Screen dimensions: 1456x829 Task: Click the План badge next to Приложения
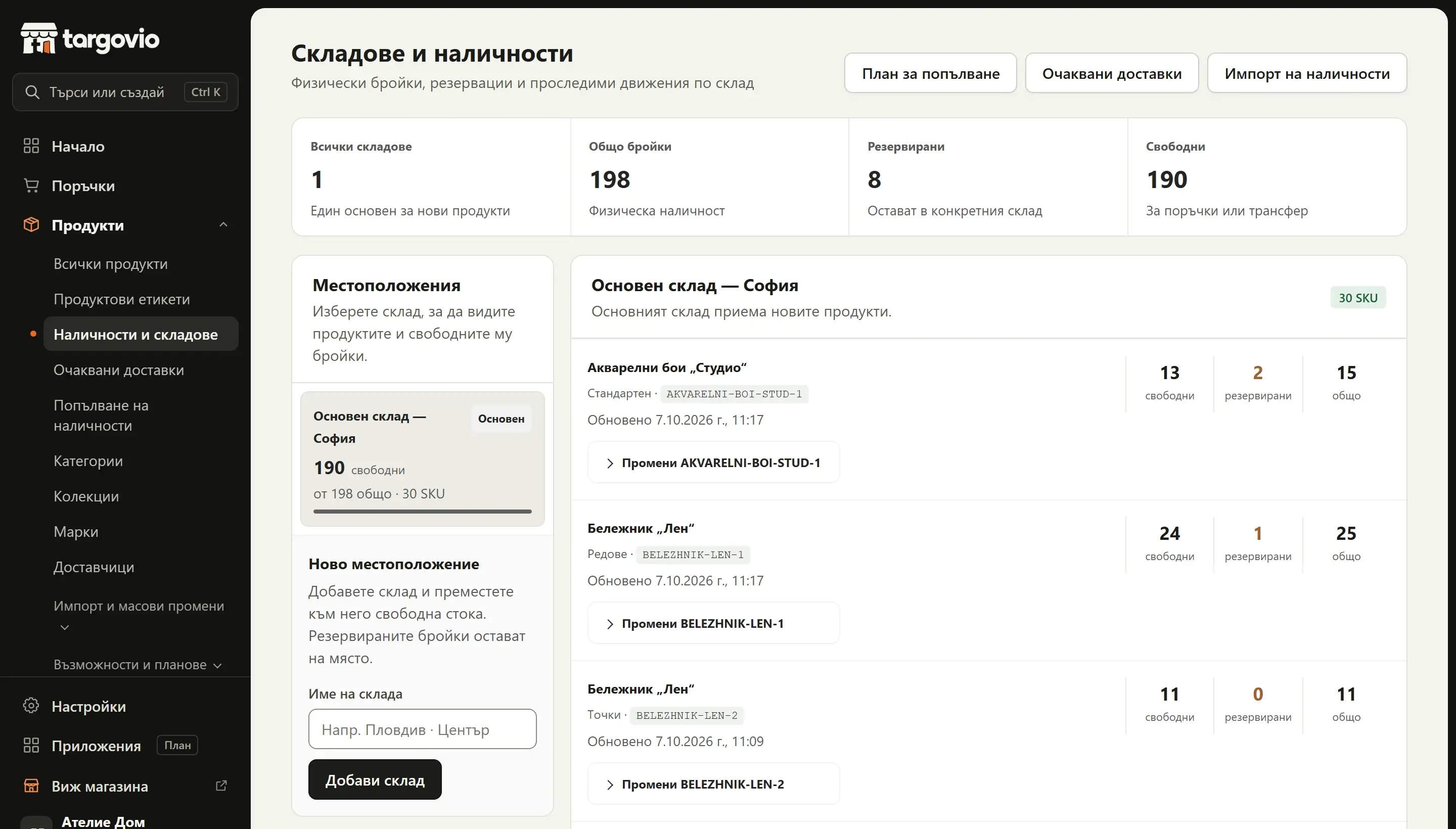[177, 745]
